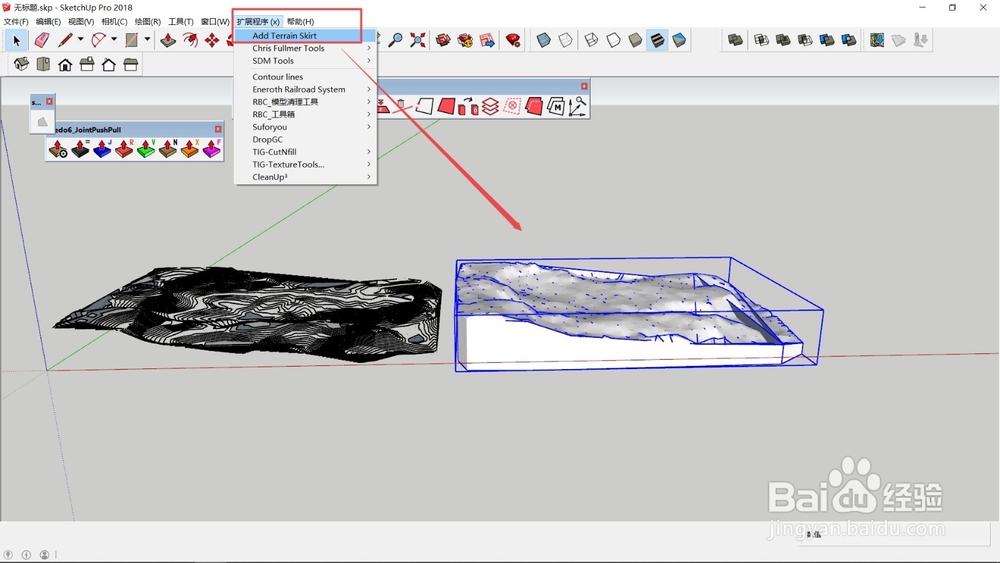Click JointPushPull magenta F tool
The height and width of the screenshot is (563, 1000).
click(212, 149)
